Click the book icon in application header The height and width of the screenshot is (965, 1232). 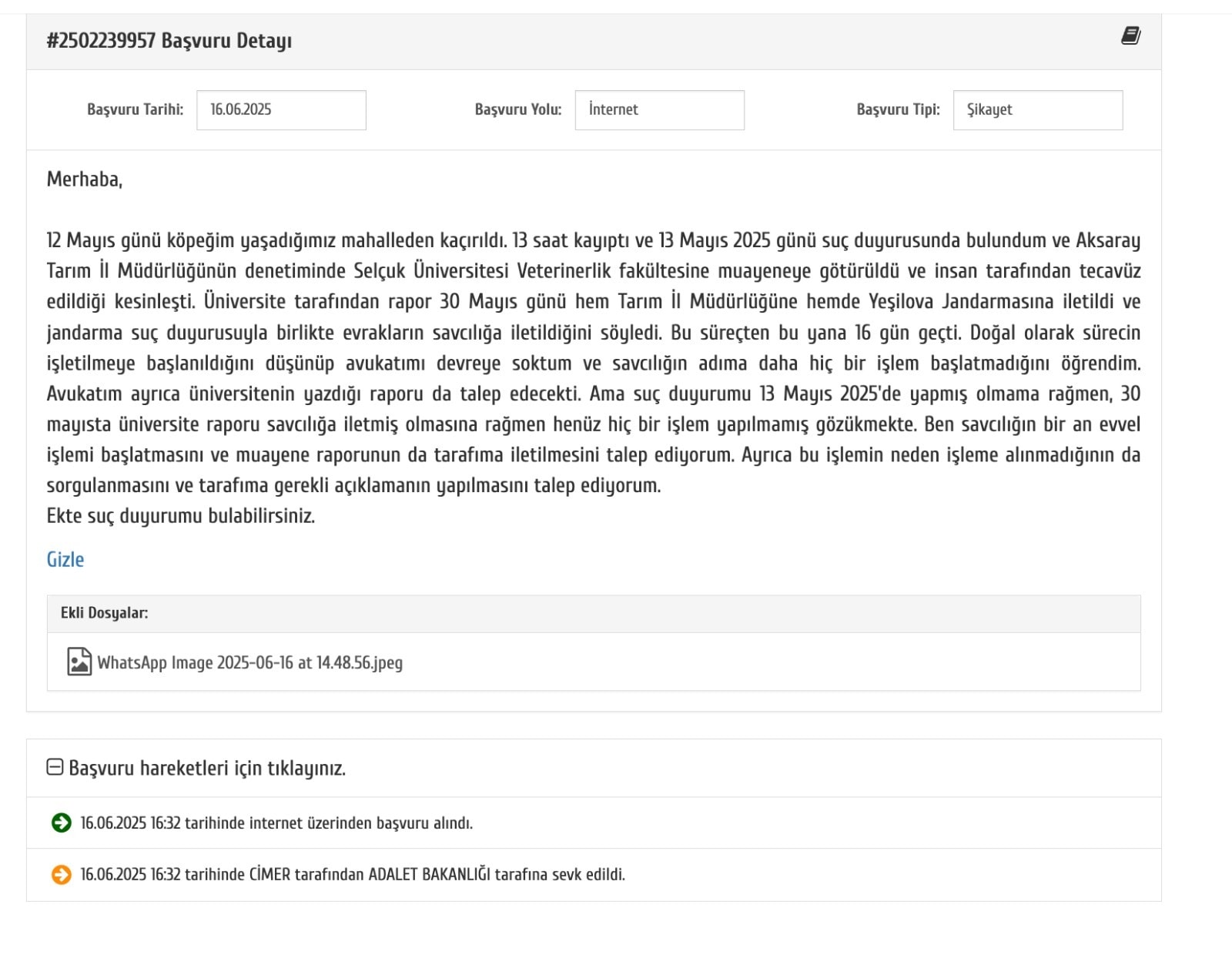coord(1130,36)
